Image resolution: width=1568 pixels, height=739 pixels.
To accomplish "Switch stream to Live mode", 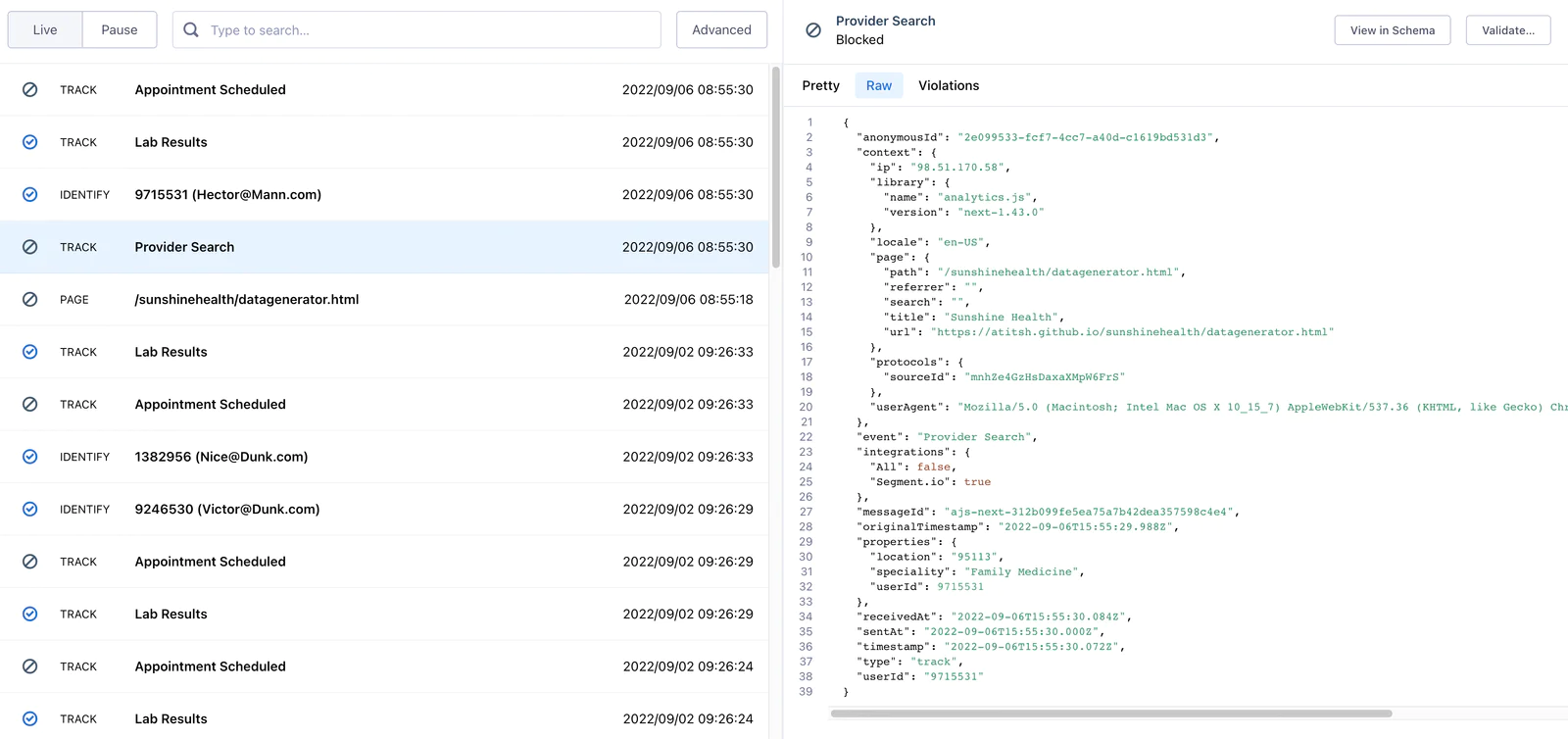I will coord(45,30).
